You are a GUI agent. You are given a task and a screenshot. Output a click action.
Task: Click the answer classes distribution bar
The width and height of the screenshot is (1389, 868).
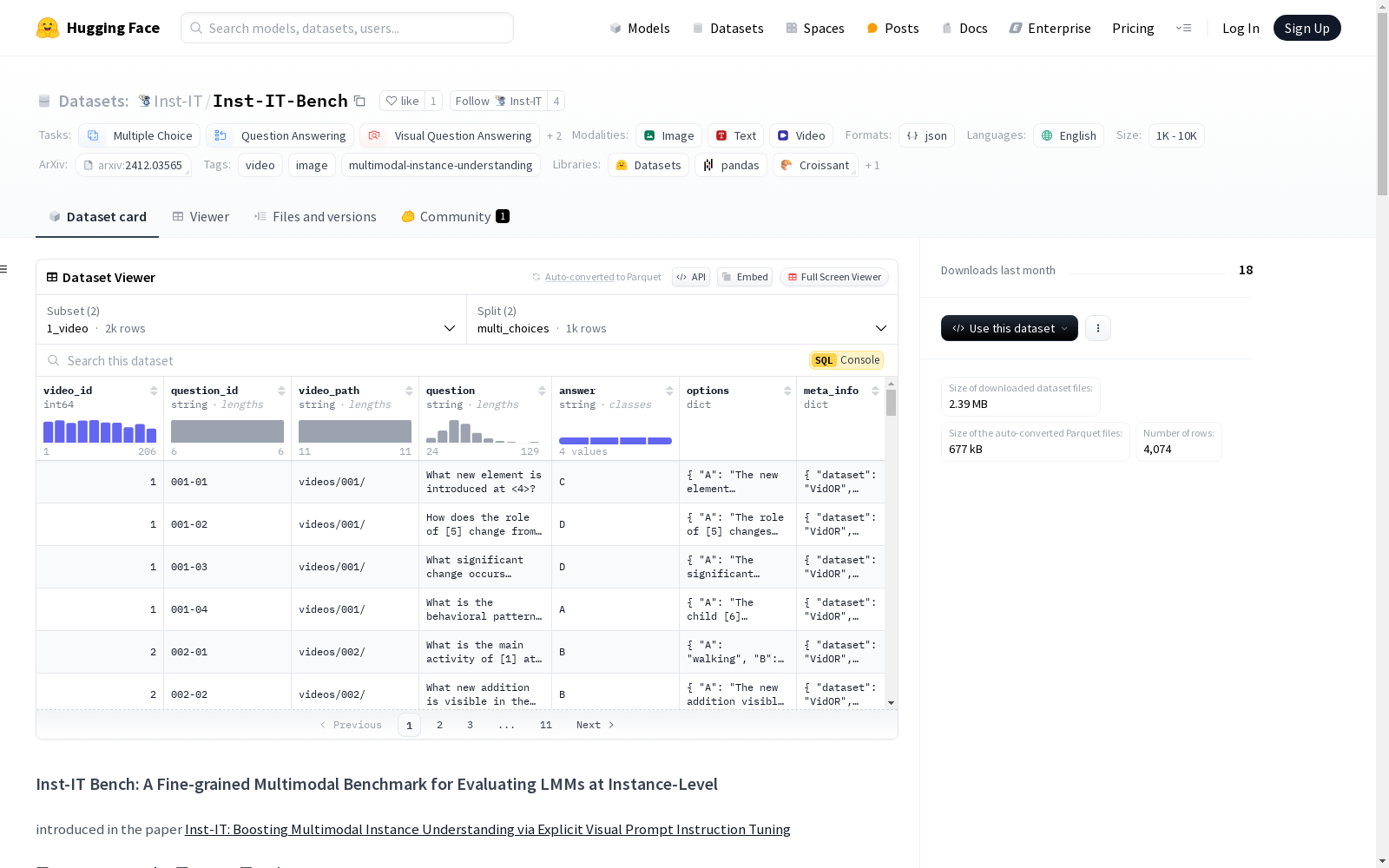pos(616,441)
